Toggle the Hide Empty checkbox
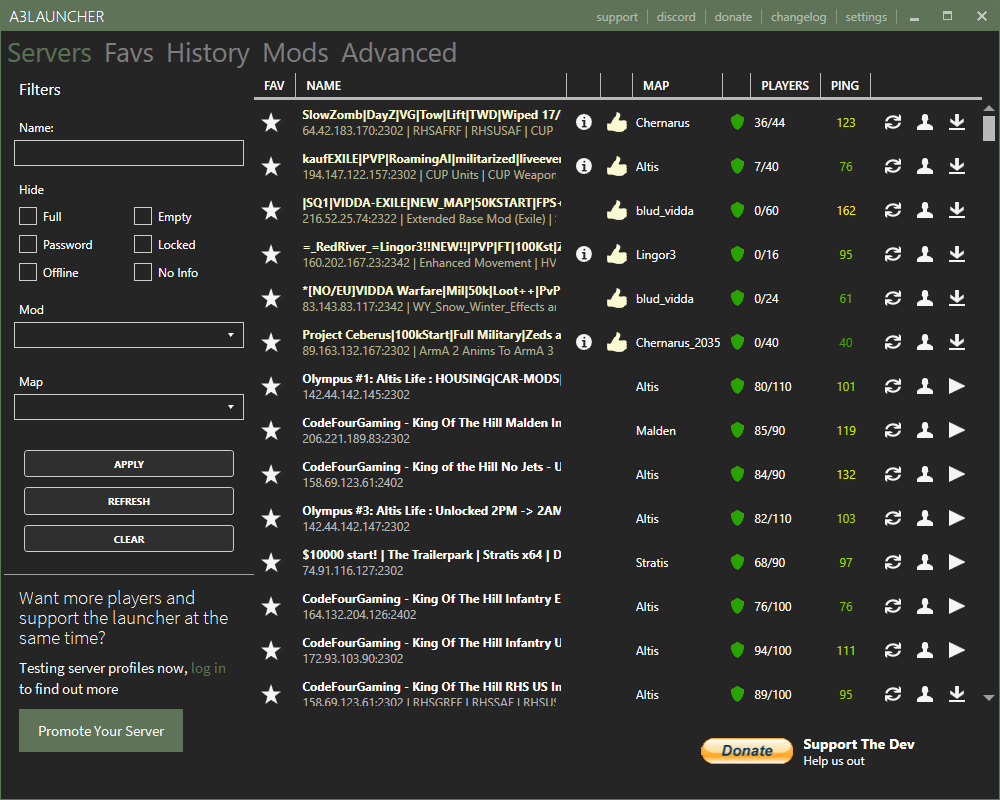Screen dimensions: 1000x800 [143, 217]
